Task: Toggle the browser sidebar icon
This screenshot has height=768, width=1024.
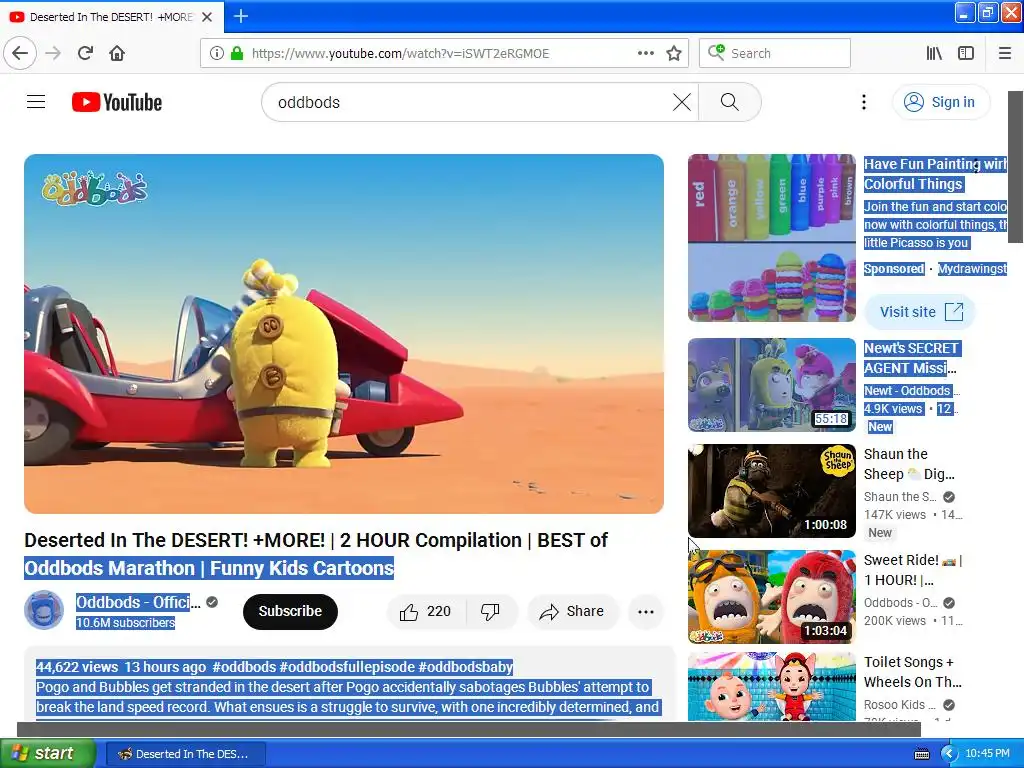Action: pyautogui.click(x=965, y=53)
